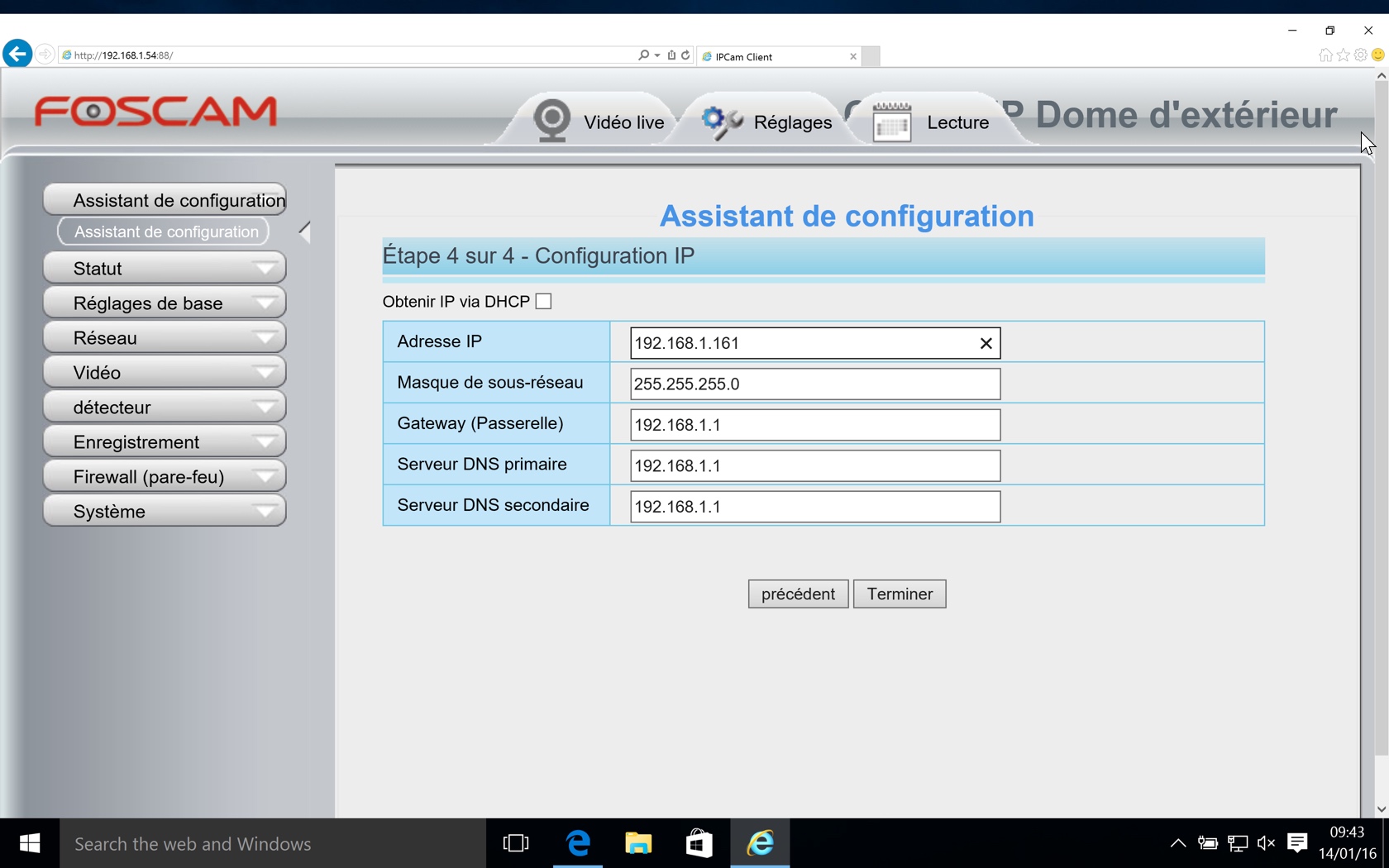Open File Explorer from the taskbar
The image size is (1389, 868).
point(637,843)
